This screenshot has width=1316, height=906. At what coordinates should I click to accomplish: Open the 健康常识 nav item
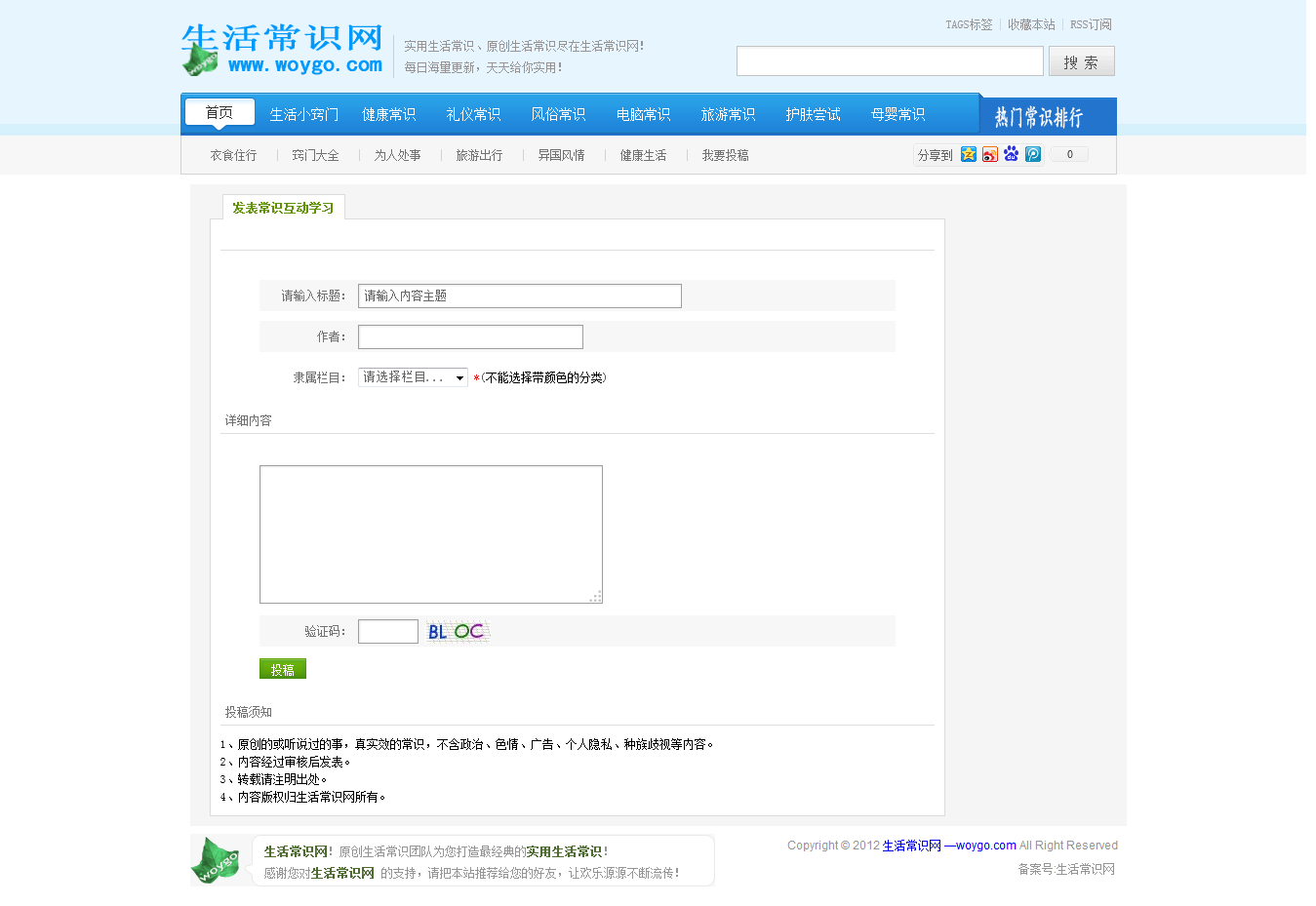pos(389,114)
